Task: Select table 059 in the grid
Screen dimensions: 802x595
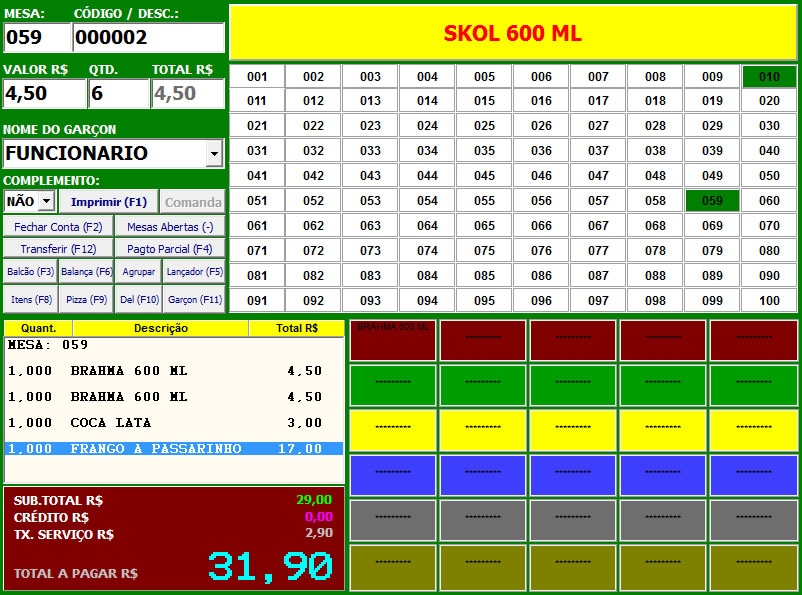Action: click(x=712, y=201)
